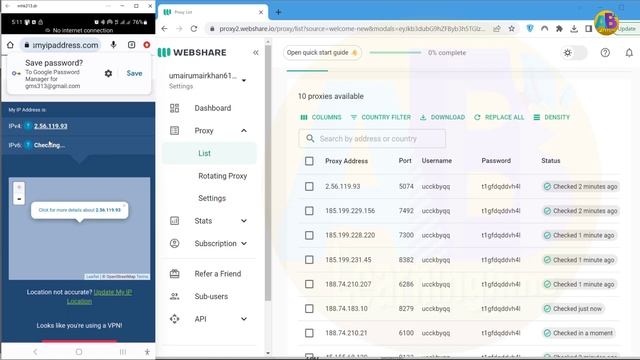Click the Refer a Friend gift icon

(x=174, y=274)
